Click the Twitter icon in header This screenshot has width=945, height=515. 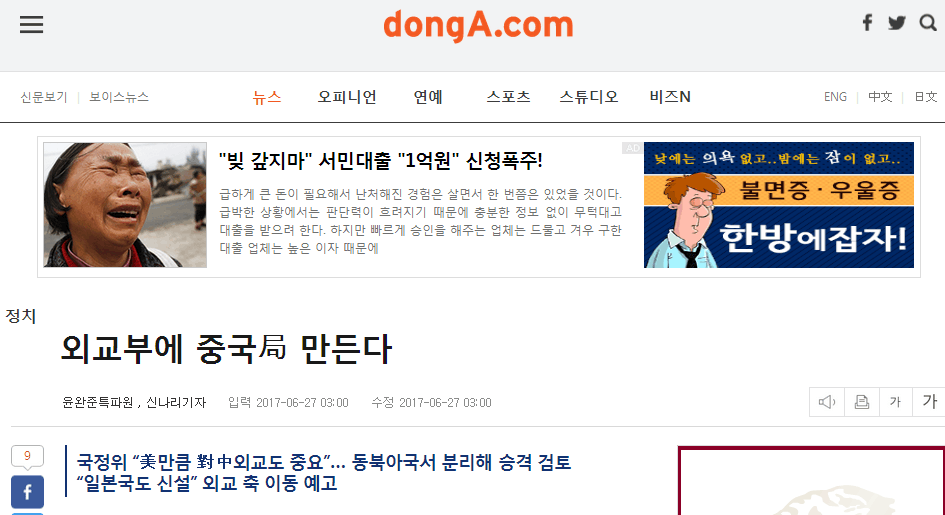(897, 23)
